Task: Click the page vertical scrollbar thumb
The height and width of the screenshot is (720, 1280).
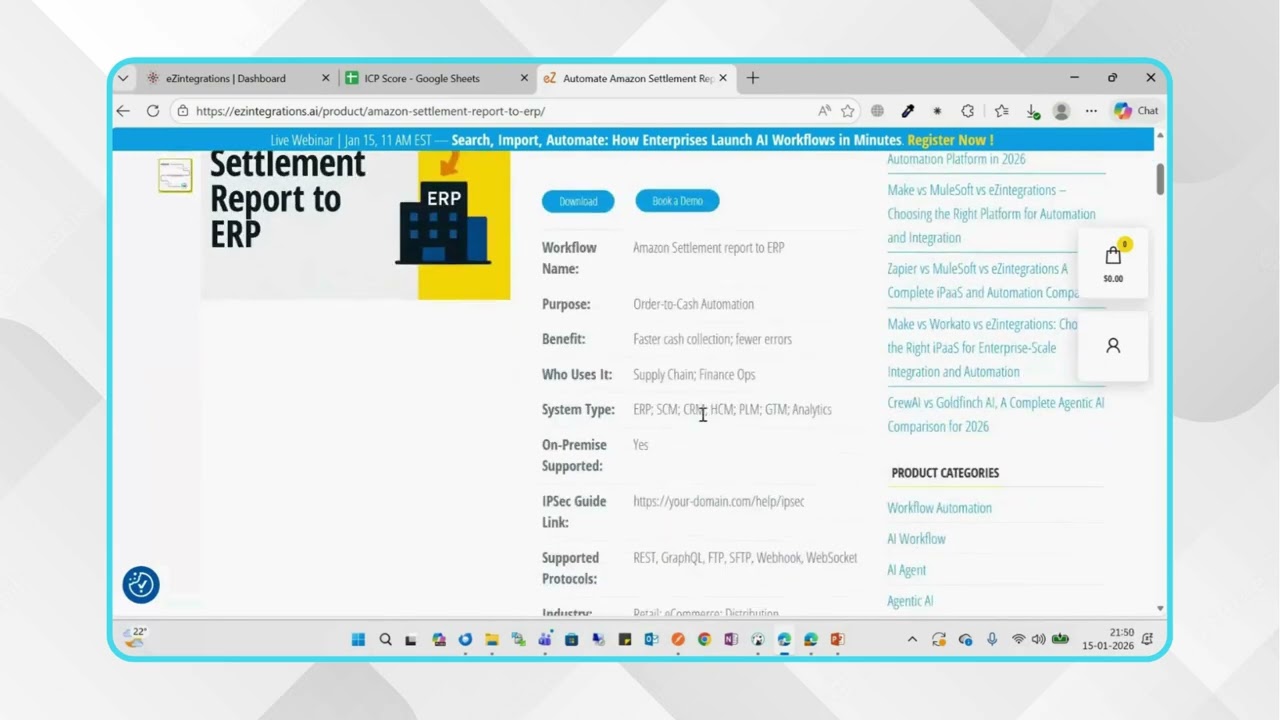Action: (1160, 178)
